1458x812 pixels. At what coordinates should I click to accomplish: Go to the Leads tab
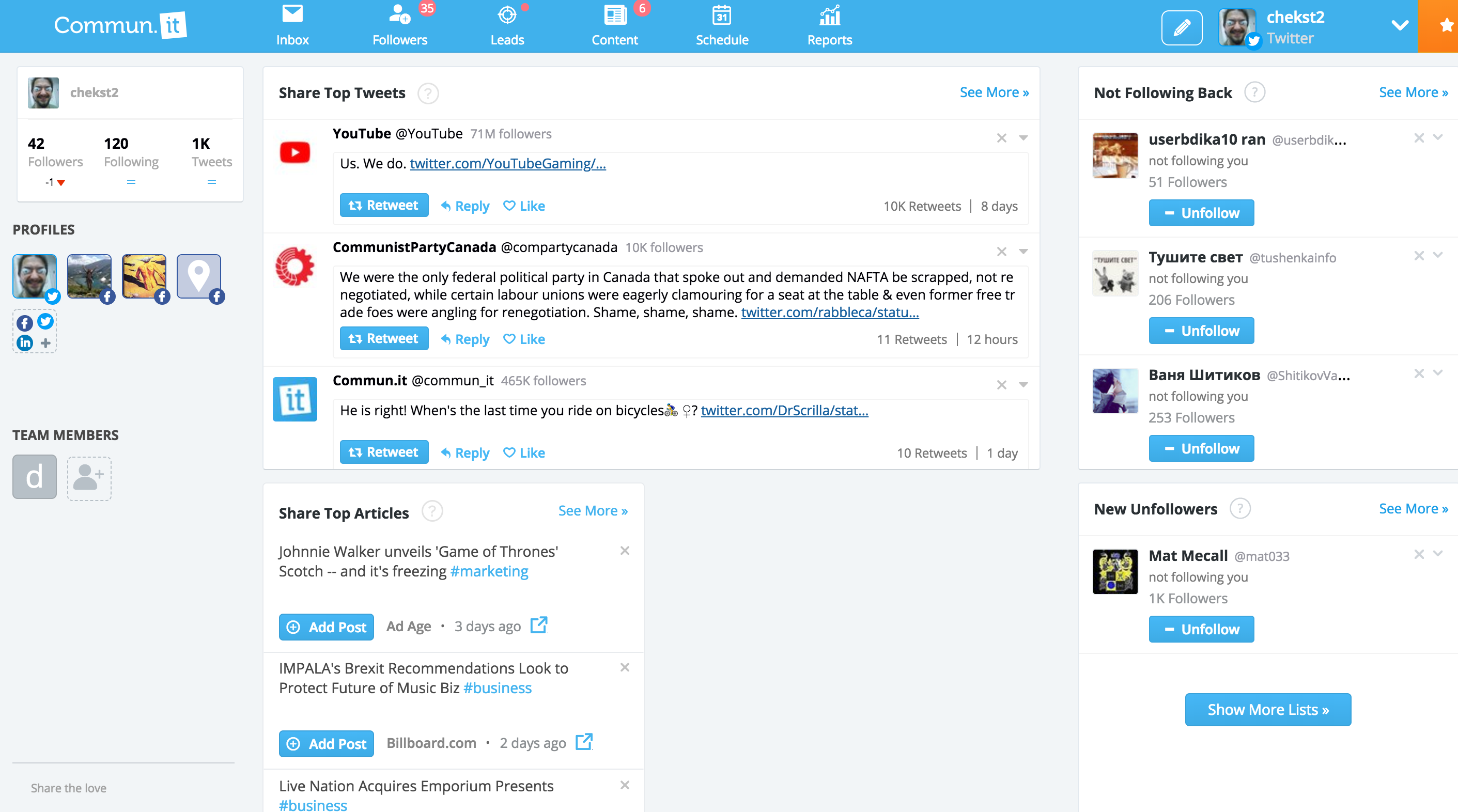coord(507,26)
